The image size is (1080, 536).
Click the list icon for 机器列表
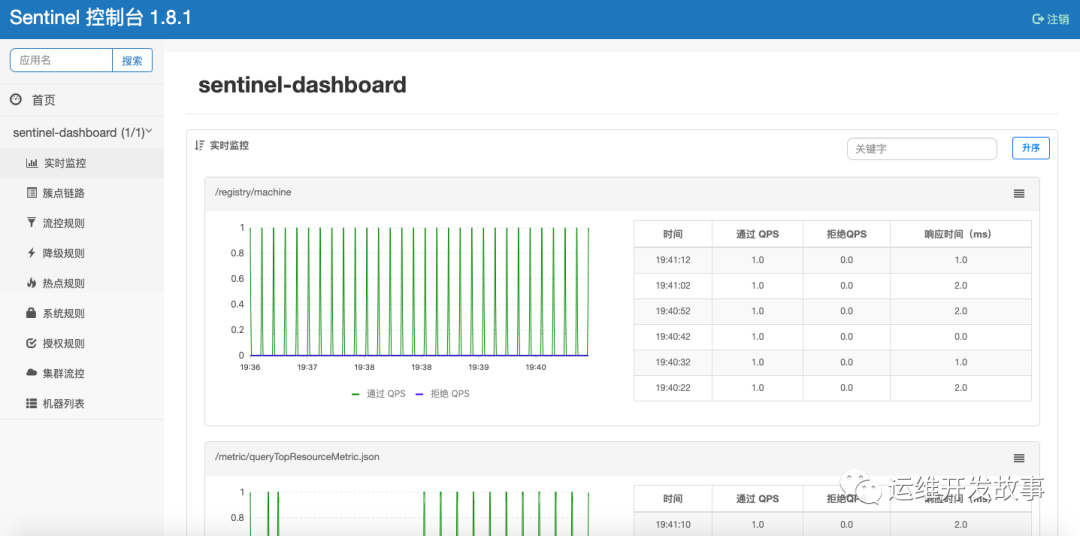[32, 403]
